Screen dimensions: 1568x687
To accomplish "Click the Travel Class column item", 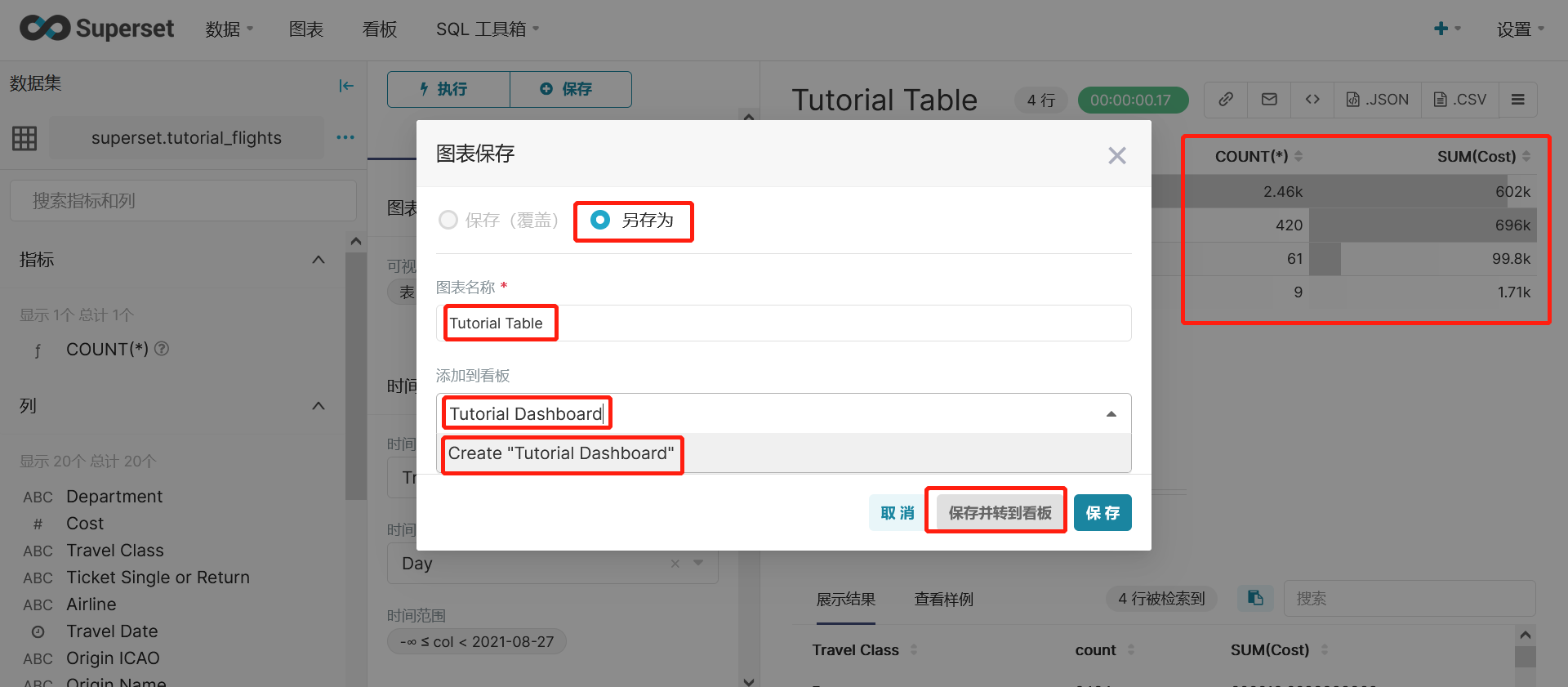I will tap(115, 551).
